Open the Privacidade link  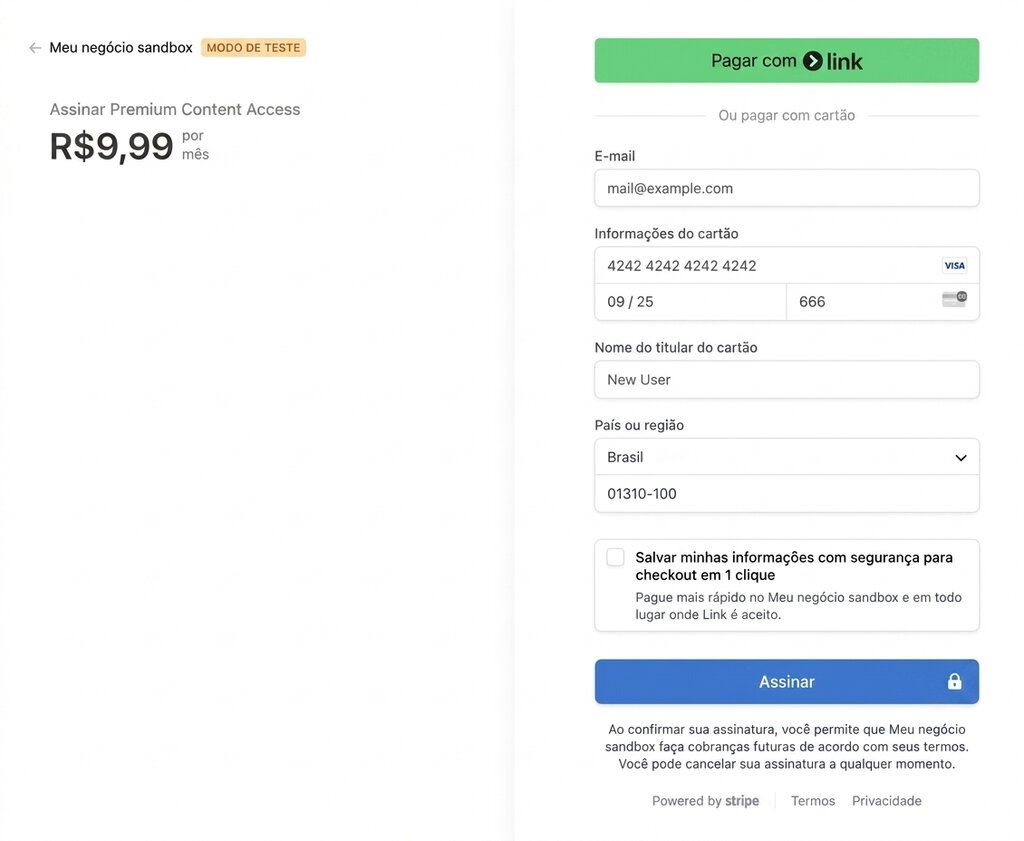(x=886, y=801)
